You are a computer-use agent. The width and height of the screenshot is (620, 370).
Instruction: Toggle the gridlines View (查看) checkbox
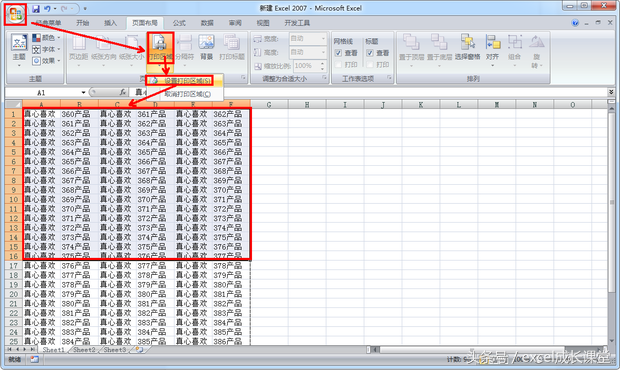click(x=338, y=53)
